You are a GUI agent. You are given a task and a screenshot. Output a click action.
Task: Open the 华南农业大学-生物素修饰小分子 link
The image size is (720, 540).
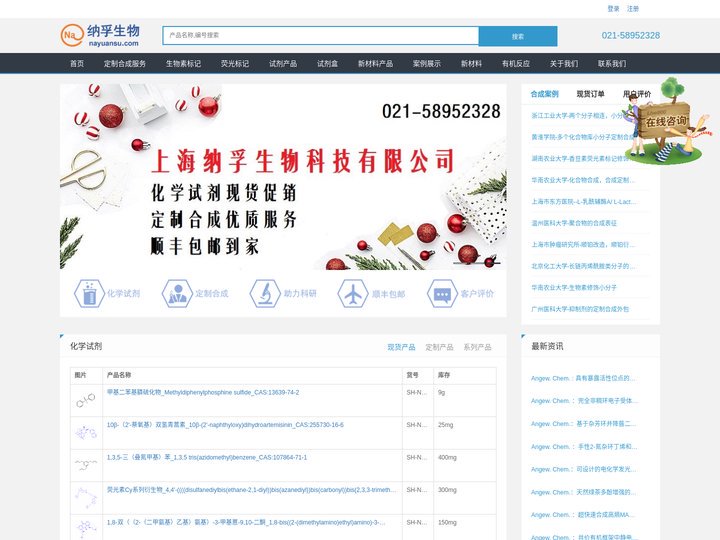point(574,288)
